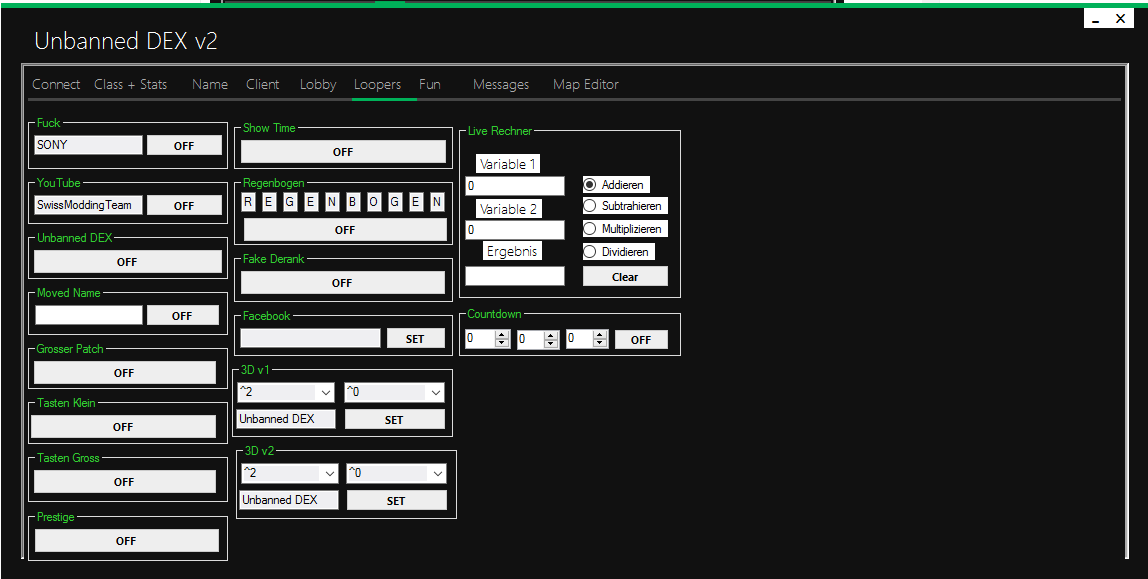Go to the Messages tab
This screenshot has height=579, width=1148.
(500, 85)
